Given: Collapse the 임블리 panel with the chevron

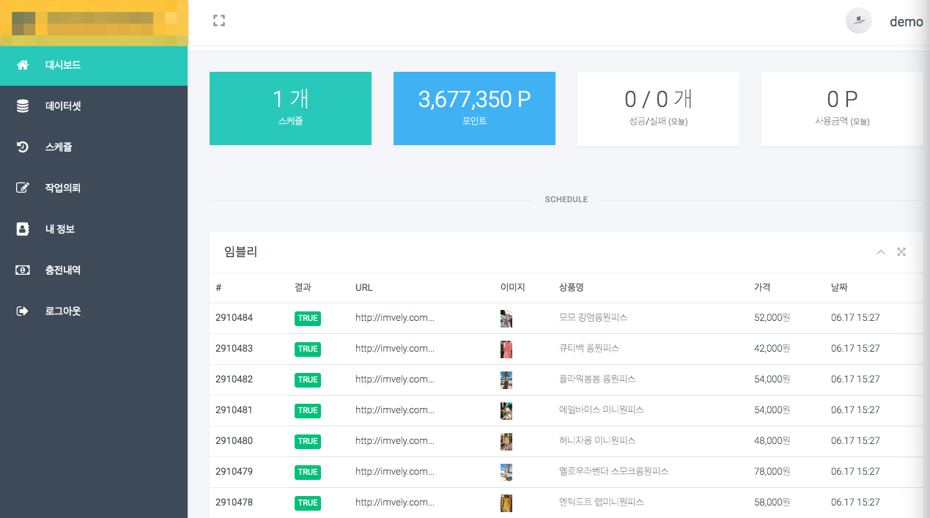Looking at the screenshot, I should point(881,252).
